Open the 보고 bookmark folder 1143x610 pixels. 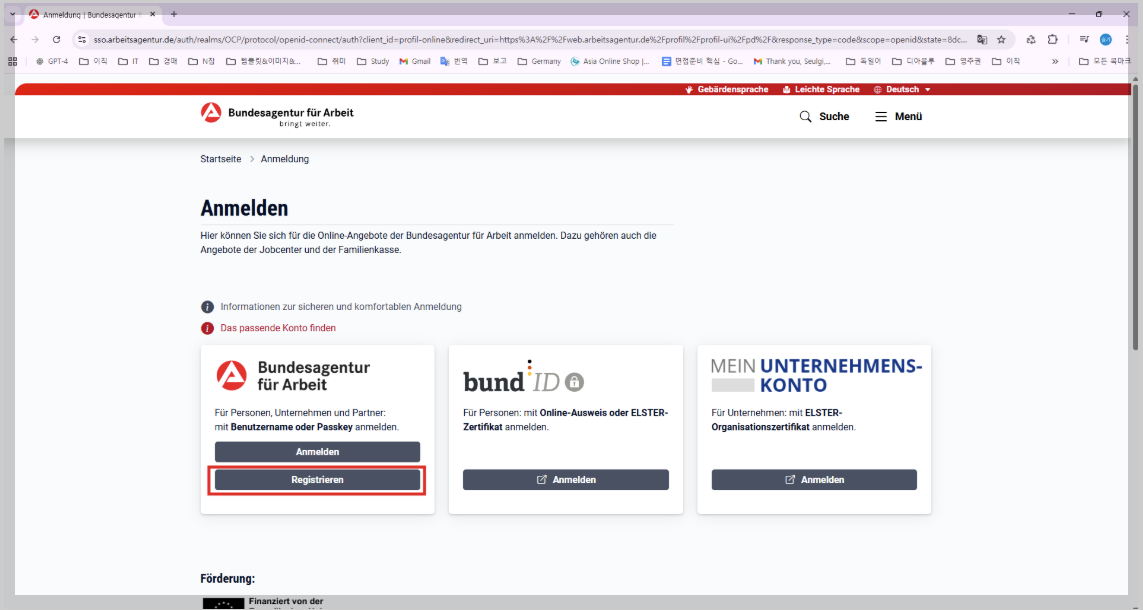(x=492, y=61)
